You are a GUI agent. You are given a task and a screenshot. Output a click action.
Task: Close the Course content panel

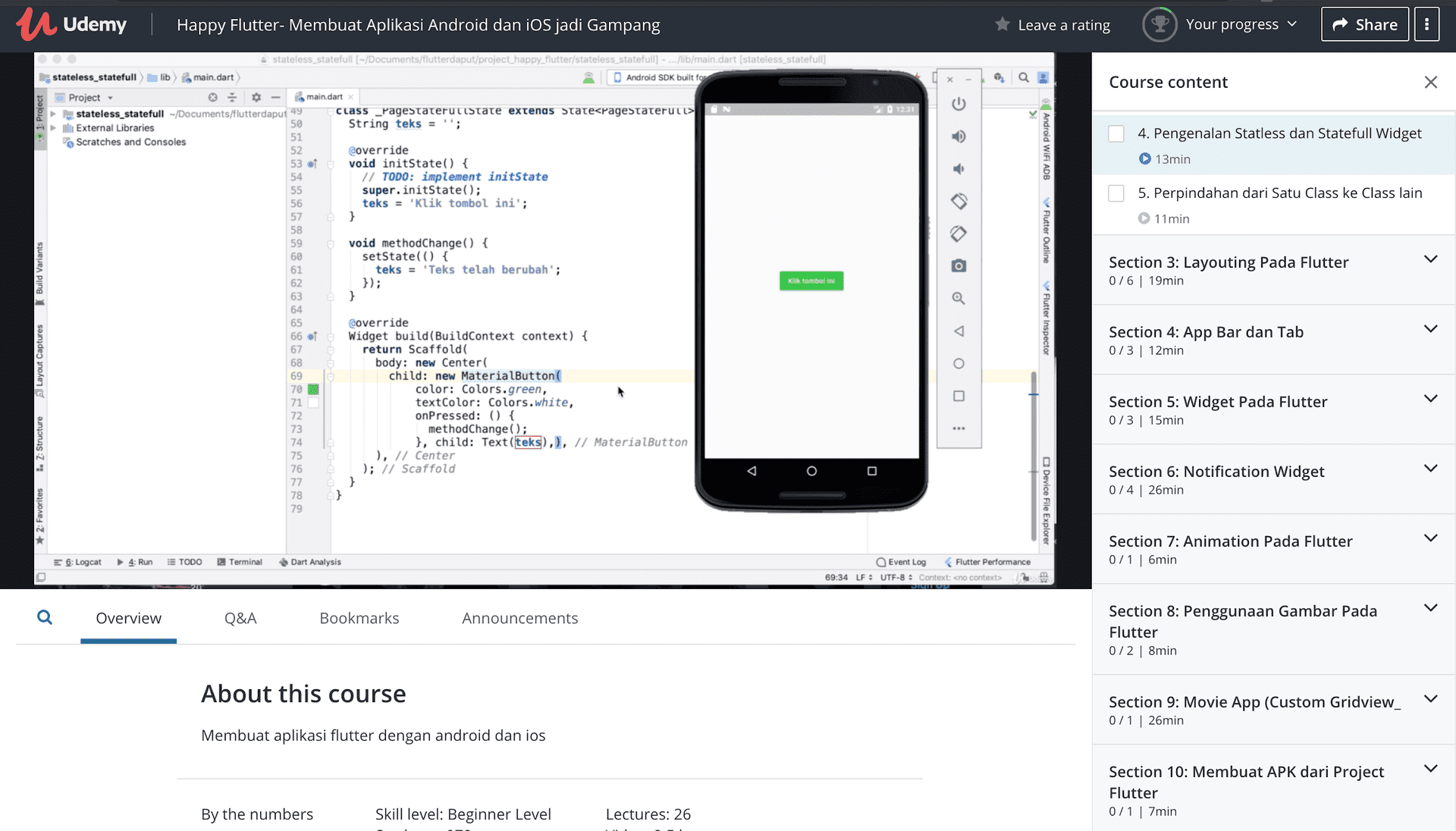(x=1430, y=82)
